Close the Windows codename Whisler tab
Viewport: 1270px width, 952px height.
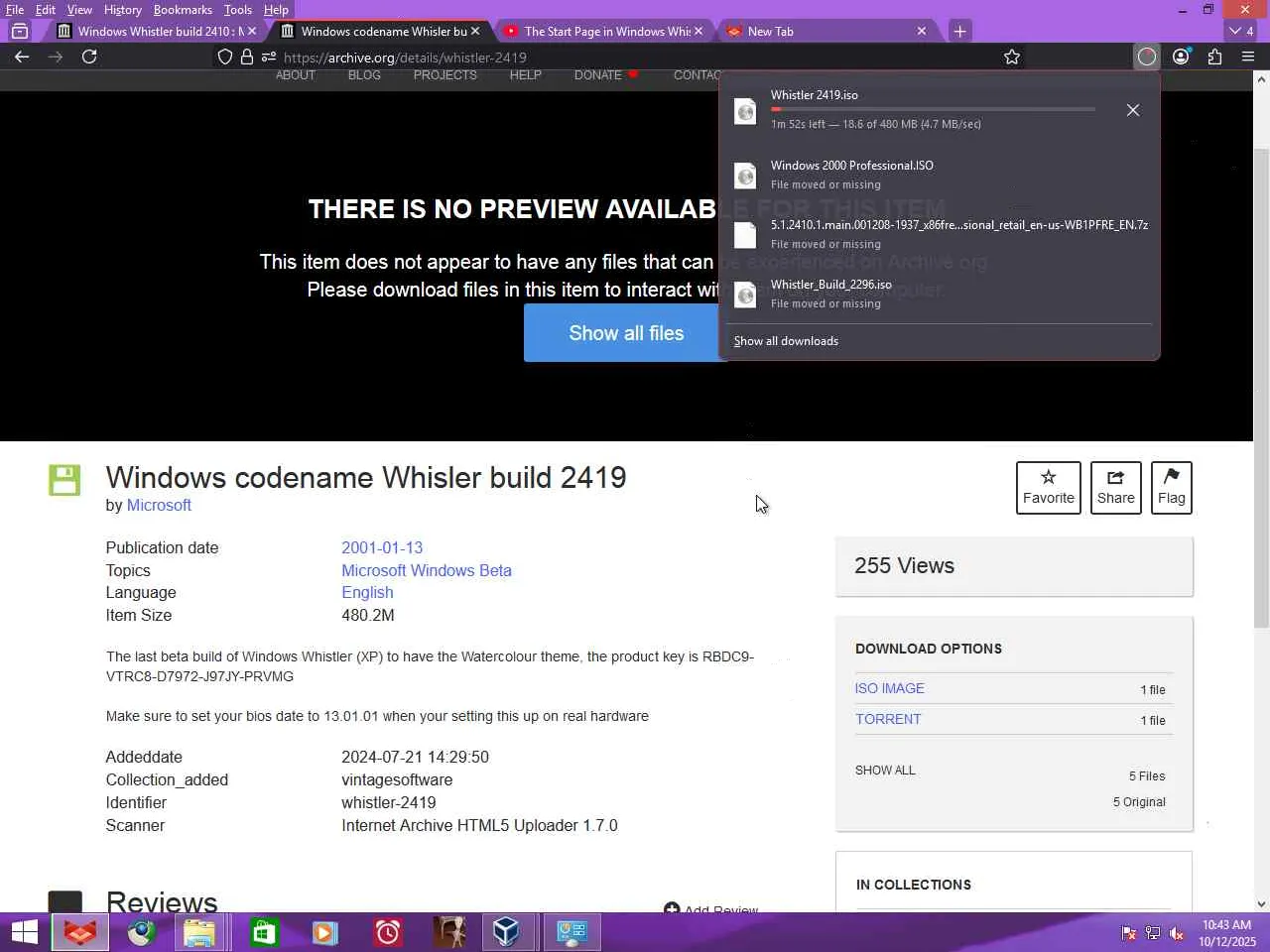tap(475, 31)
